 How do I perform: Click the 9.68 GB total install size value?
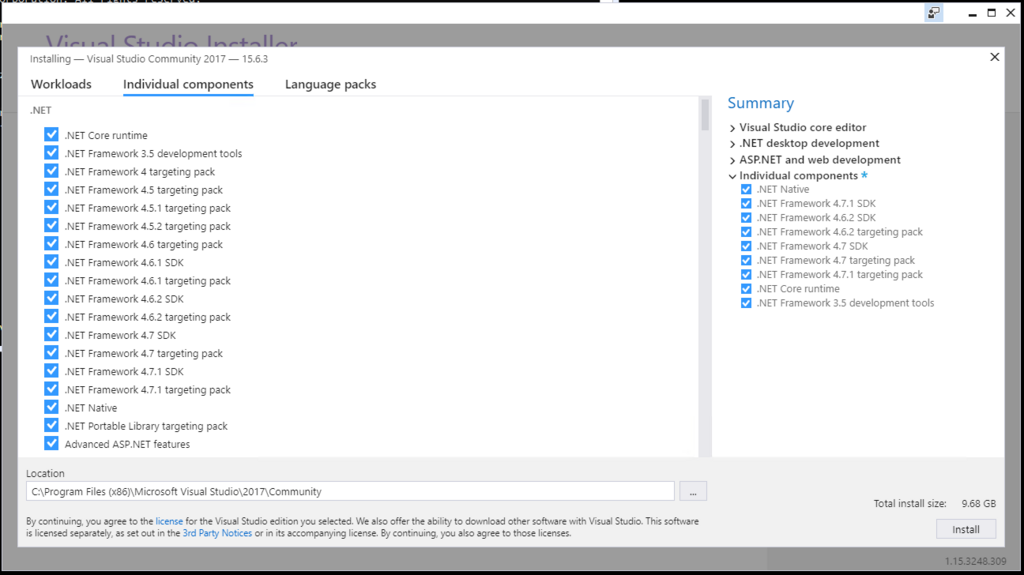[978, 504]
